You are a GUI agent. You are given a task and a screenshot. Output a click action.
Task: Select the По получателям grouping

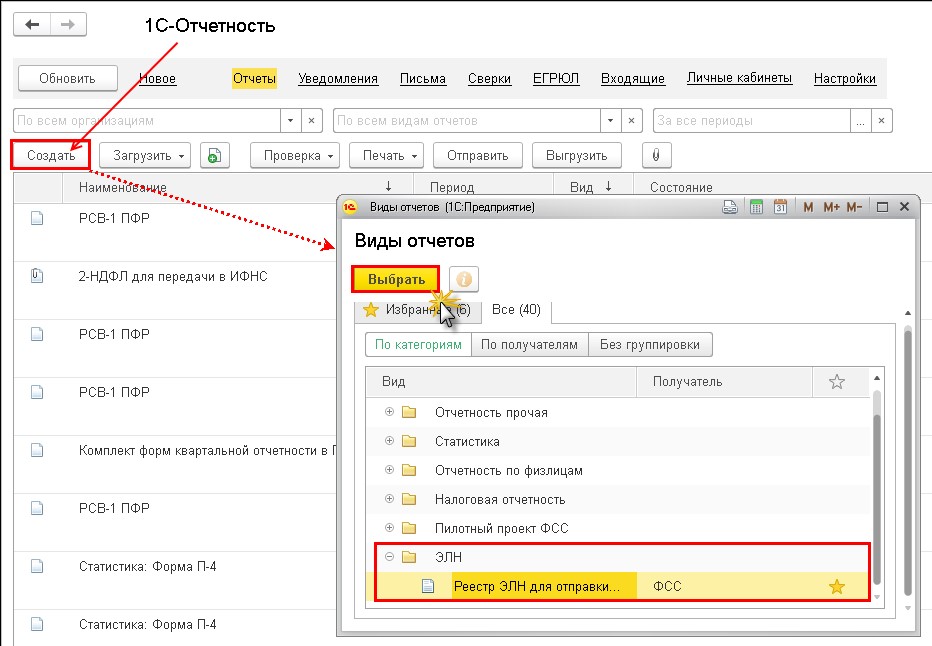click(x=529, y=345)
